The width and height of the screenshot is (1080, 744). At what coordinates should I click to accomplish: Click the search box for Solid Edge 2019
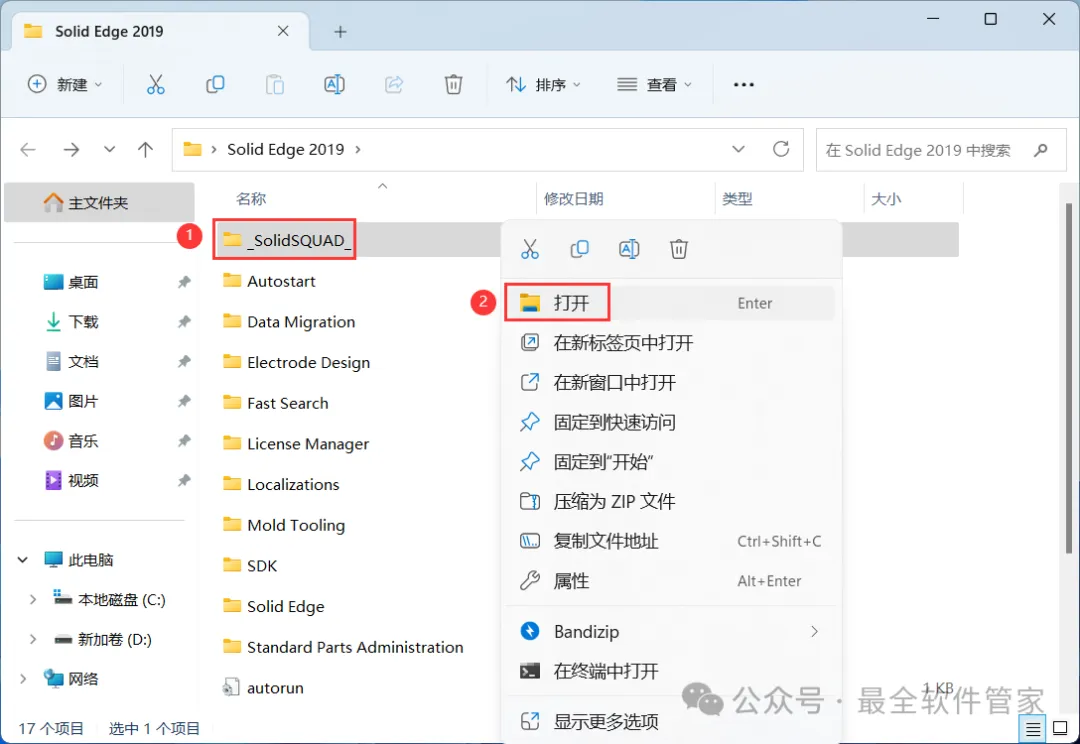[x=941, y=149]
